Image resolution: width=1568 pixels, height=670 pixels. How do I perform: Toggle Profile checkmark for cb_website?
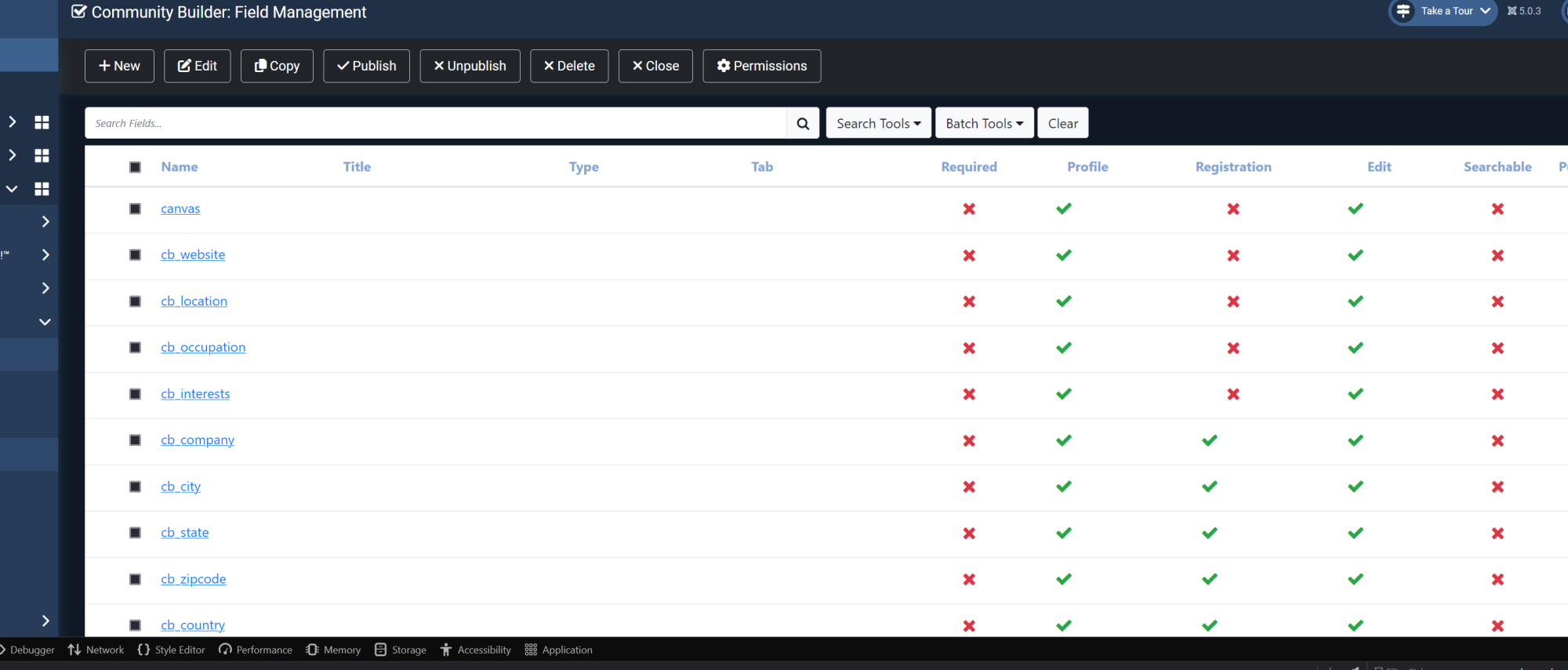[x=1064, y=255]
